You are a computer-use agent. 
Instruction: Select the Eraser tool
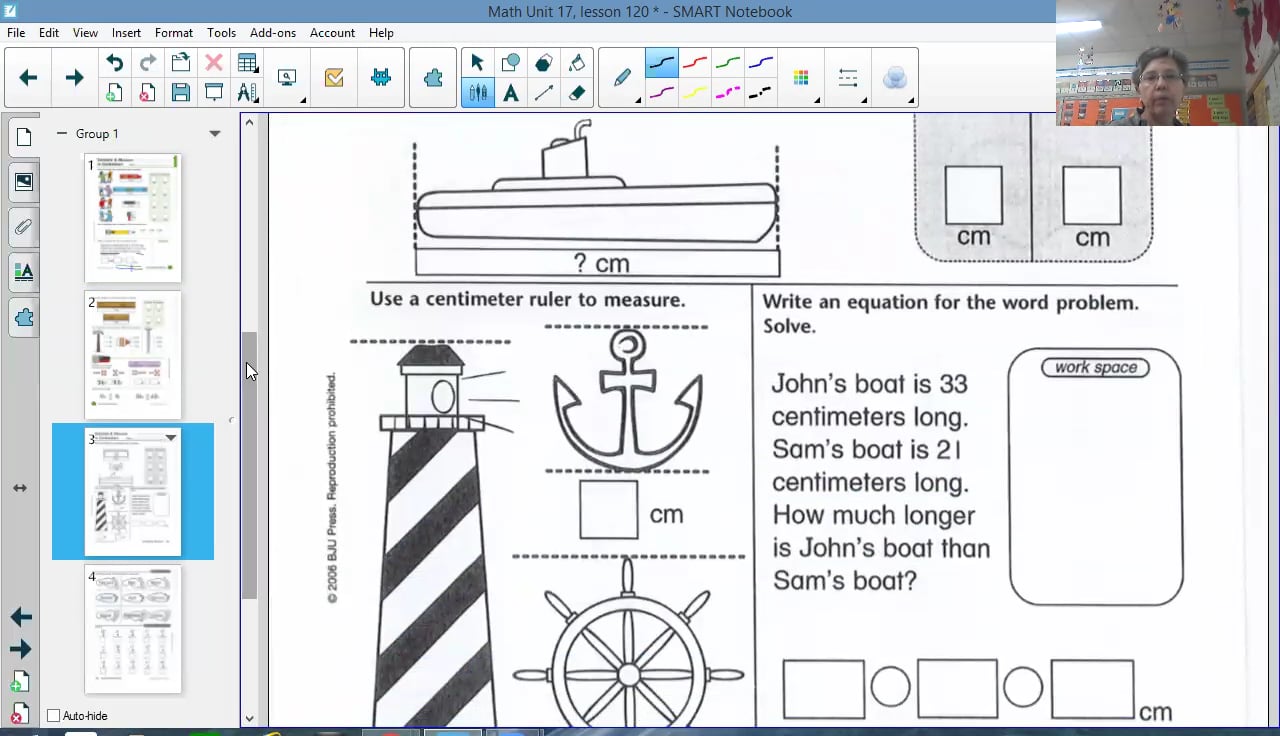[577, 93]
